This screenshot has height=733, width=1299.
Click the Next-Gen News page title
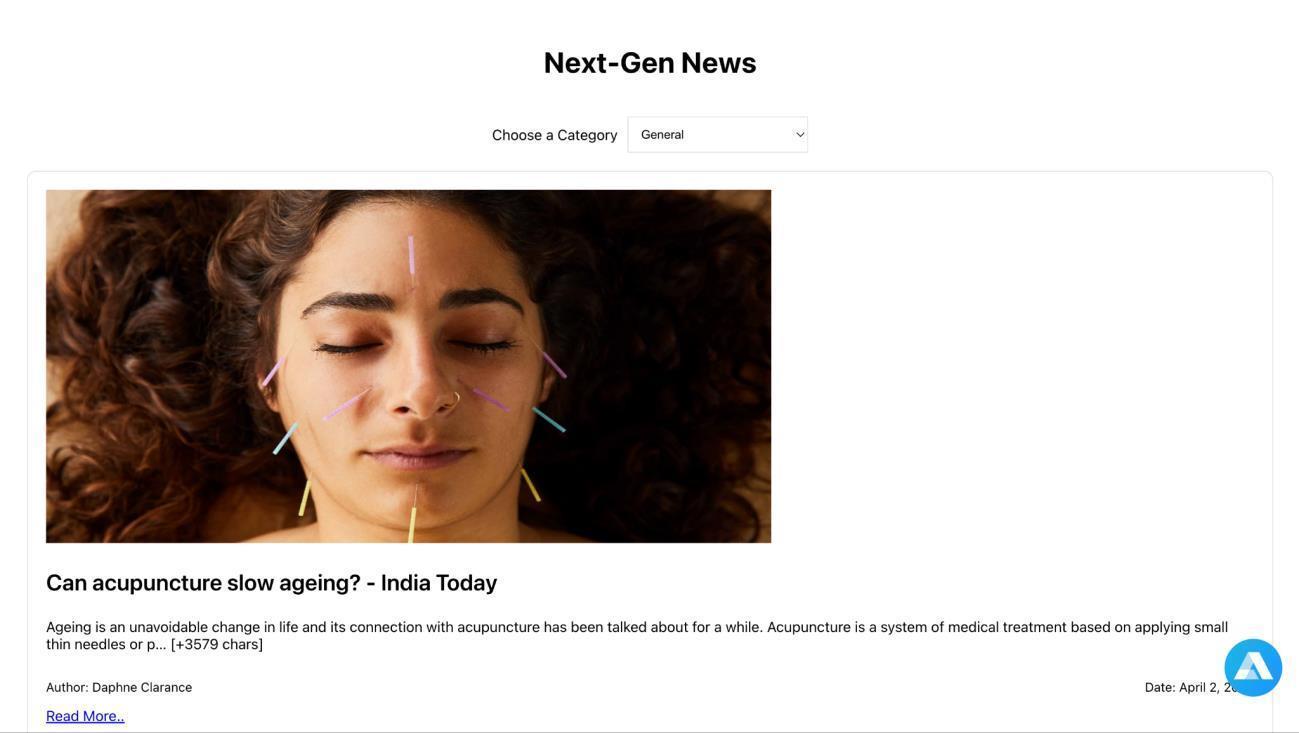pyautogui.click(x=650, y=62)
